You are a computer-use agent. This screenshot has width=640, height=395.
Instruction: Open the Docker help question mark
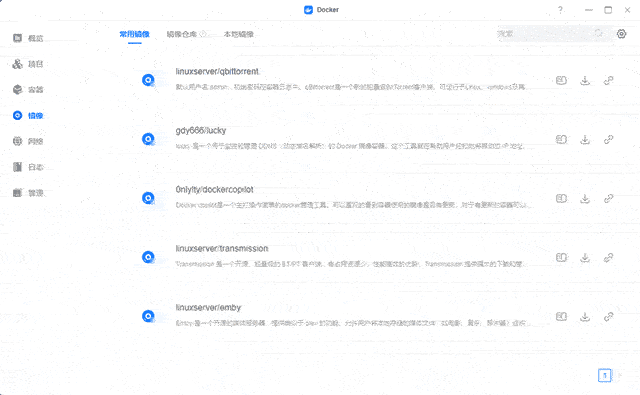pyautogui.click(x=560, y=10)
